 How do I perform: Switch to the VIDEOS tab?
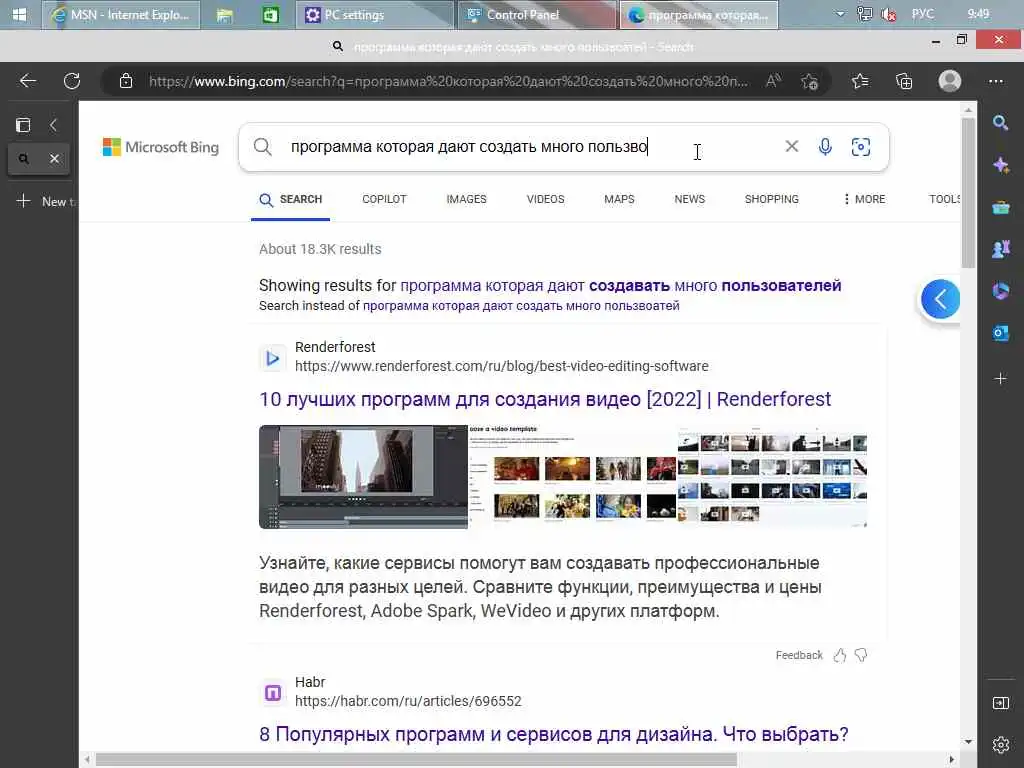[545, 199]
